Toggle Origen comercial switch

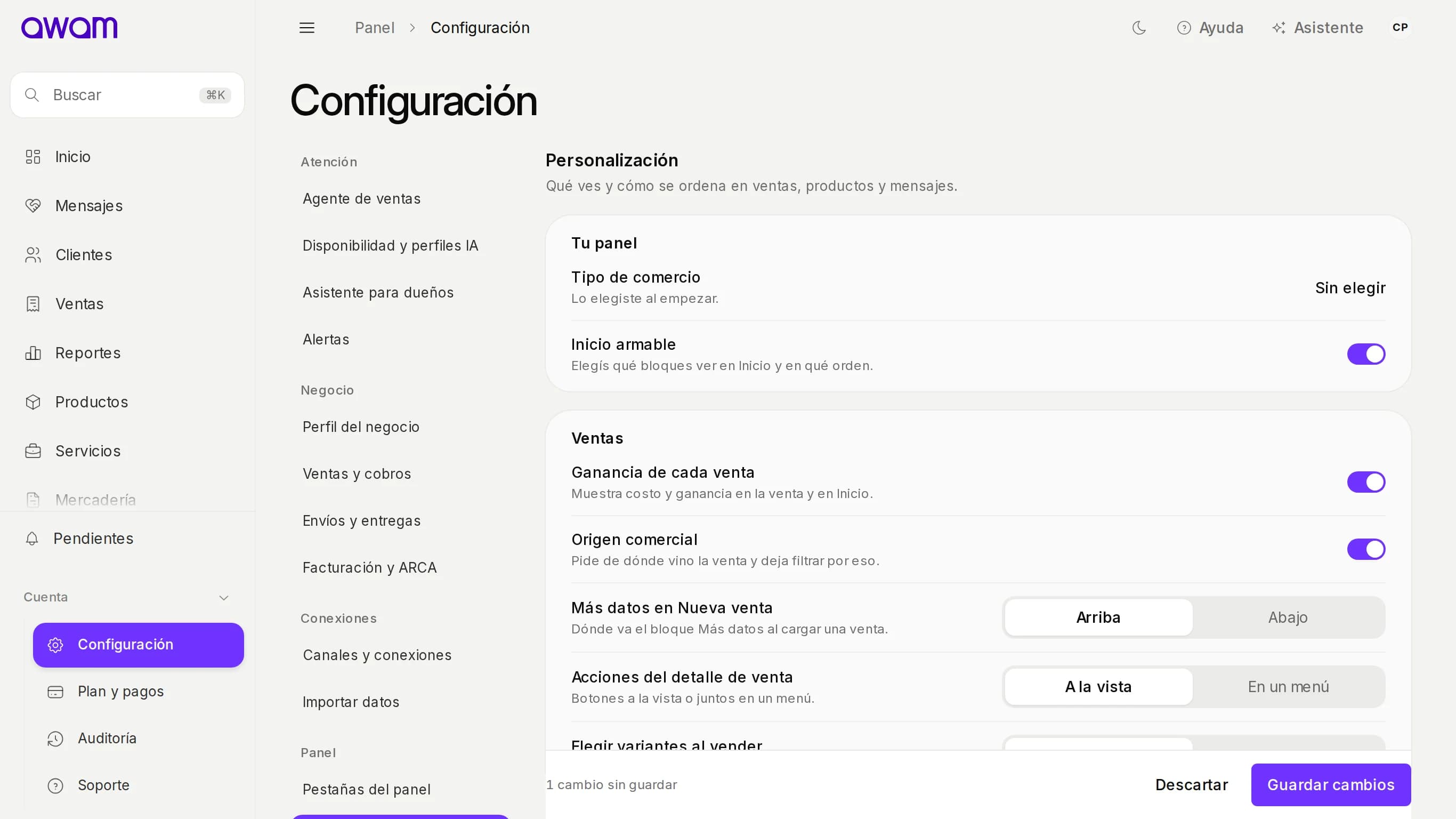click(1365, 549)
